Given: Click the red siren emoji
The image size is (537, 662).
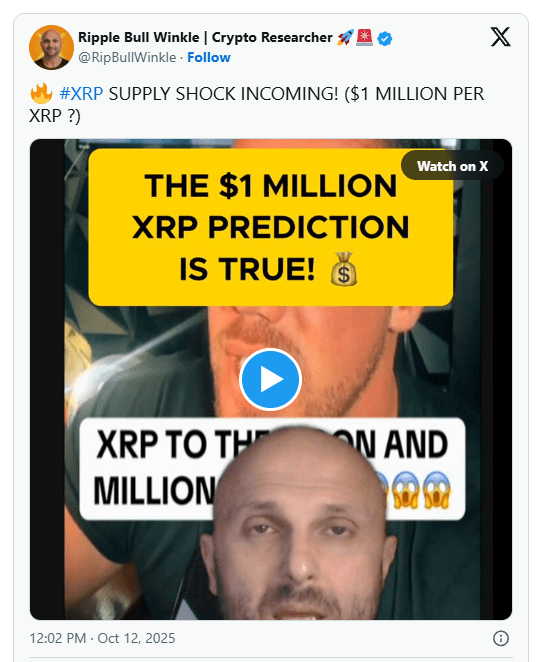Looking at the screenshot, I should pos(364,38).
